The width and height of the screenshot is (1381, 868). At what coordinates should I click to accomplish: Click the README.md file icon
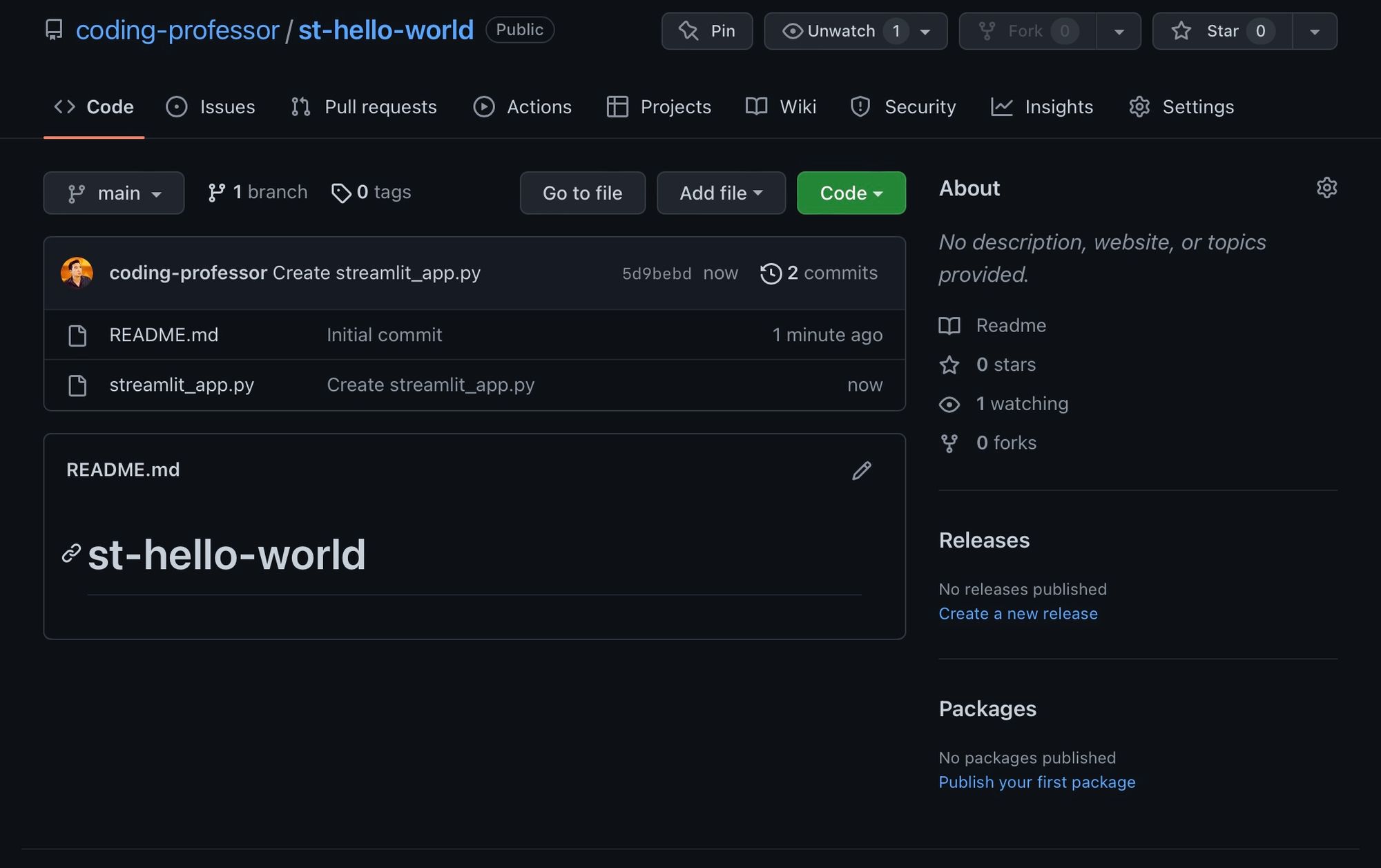pyautogui.click(x=77, y=336)
